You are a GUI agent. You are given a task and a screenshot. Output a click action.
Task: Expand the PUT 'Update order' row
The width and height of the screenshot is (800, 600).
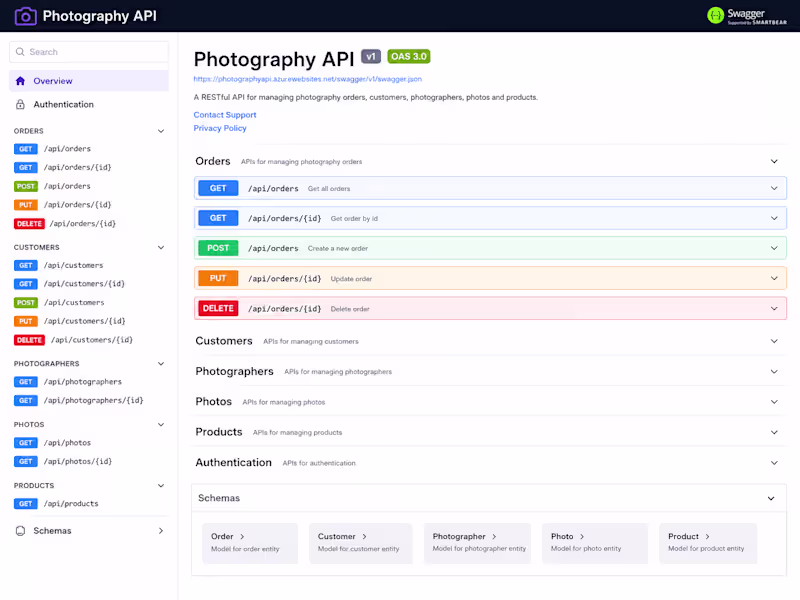click(490, 278)
